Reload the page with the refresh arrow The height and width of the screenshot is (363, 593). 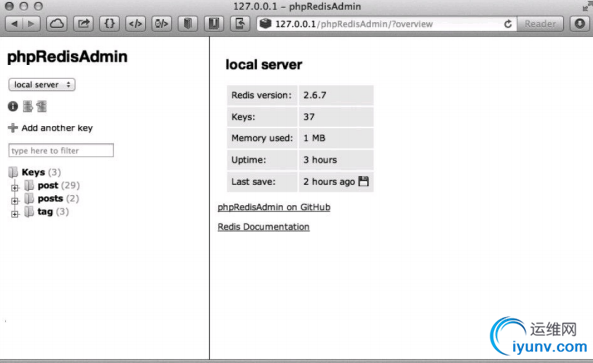tap(508, 24)
